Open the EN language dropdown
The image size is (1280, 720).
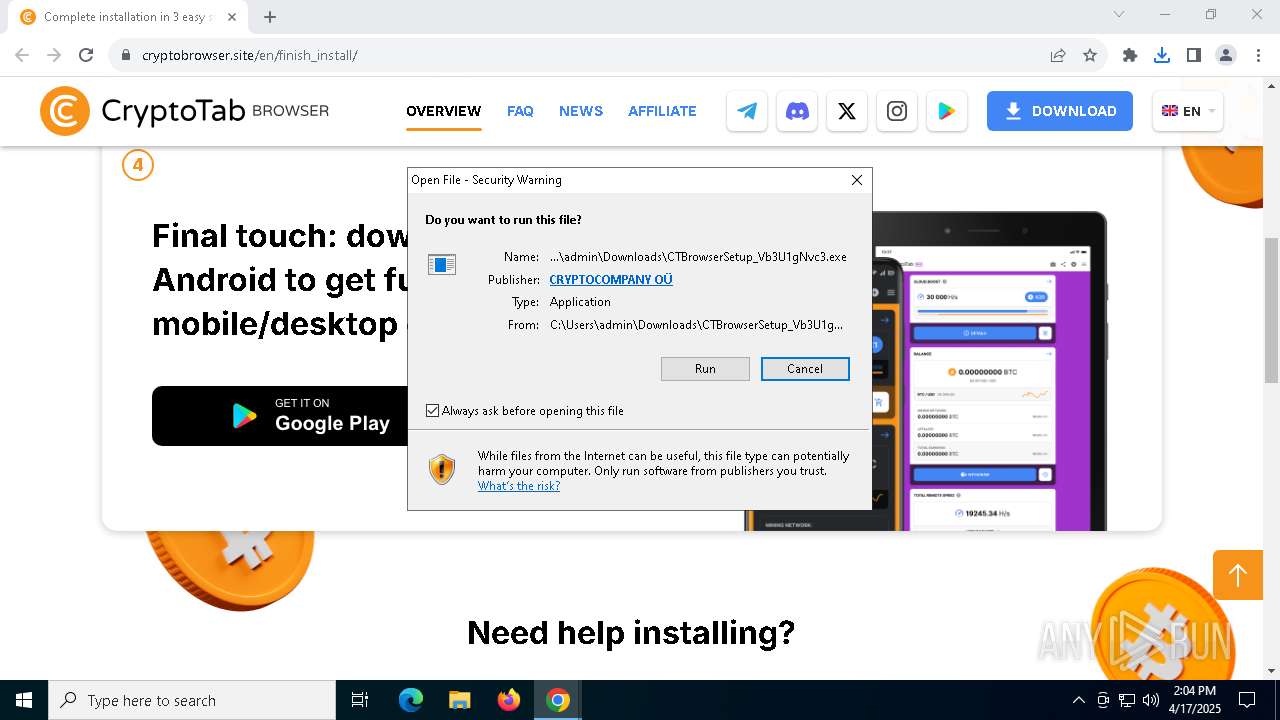1188,111
